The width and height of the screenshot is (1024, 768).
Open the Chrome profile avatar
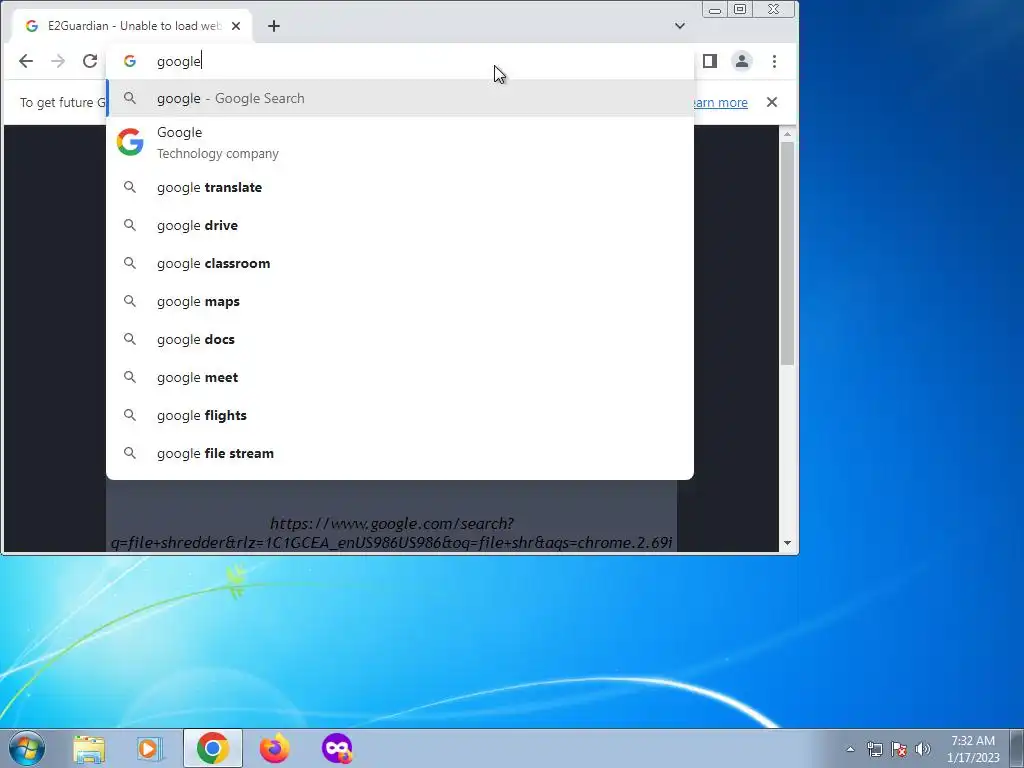(742, 61)
